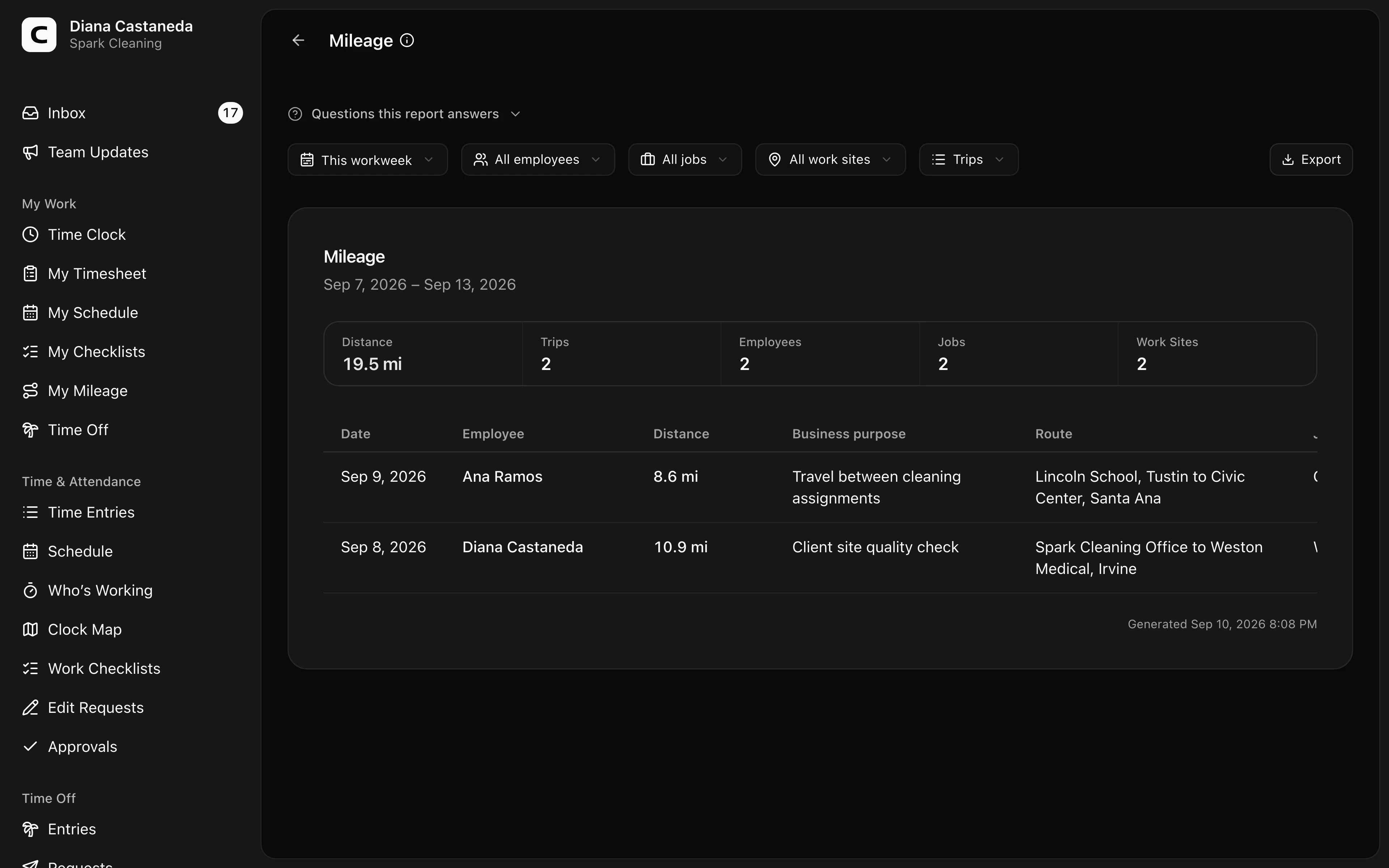
Task: Click the My Timesheet clipboard icon
Action: click(30, 274)
